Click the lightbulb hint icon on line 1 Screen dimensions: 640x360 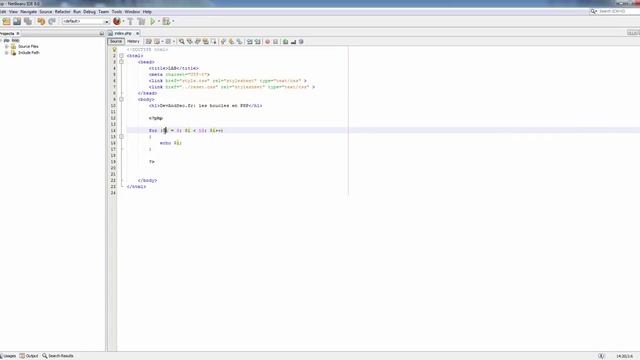click(x=114, y=49)
